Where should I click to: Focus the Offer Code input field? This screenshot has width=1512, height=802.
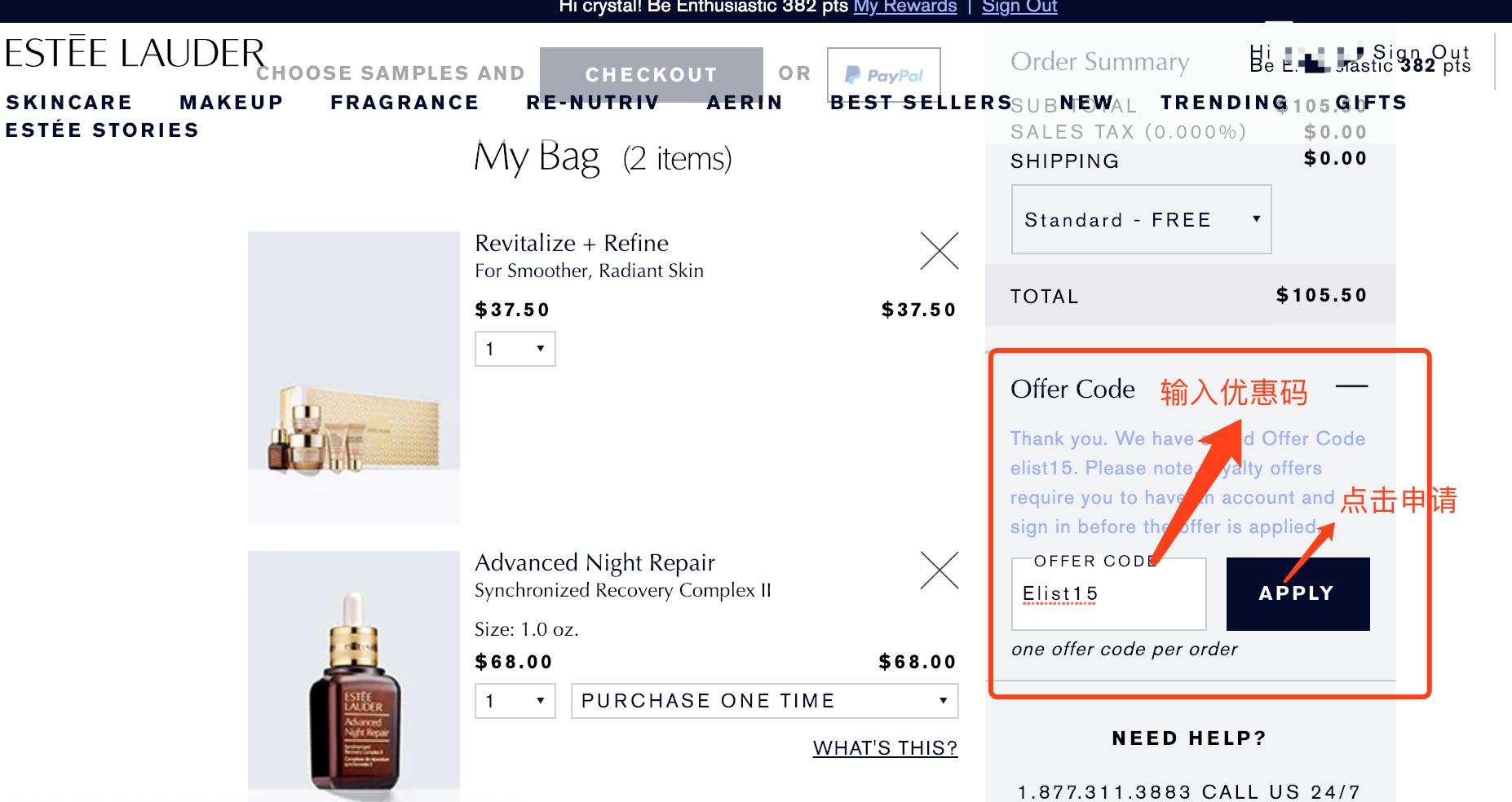[x=1107, y=595]
